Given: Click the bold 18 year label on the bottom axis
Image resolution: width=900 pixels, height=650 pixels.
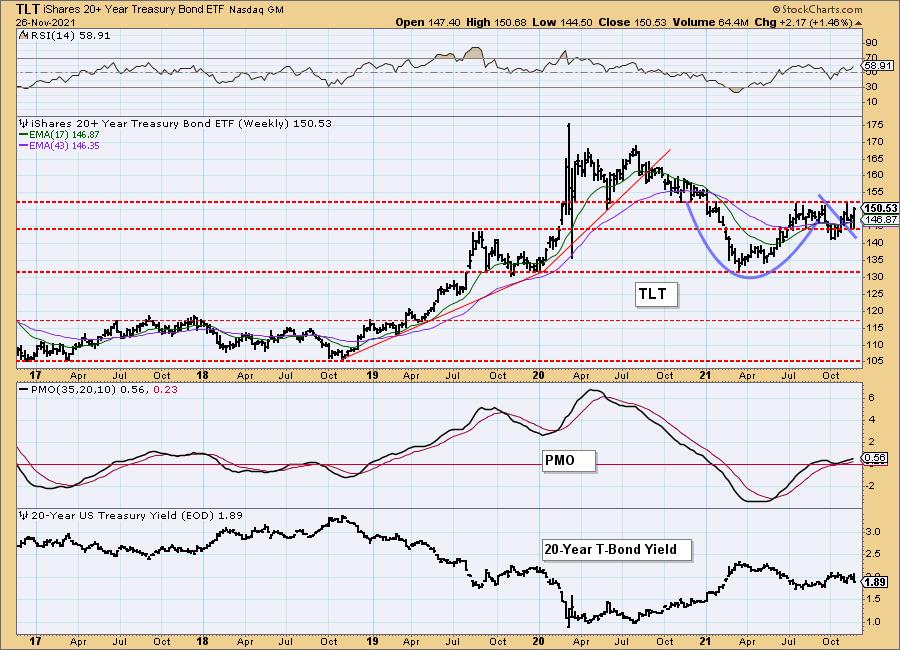Looking at the screenshot, I should click(x=202, y=641).
